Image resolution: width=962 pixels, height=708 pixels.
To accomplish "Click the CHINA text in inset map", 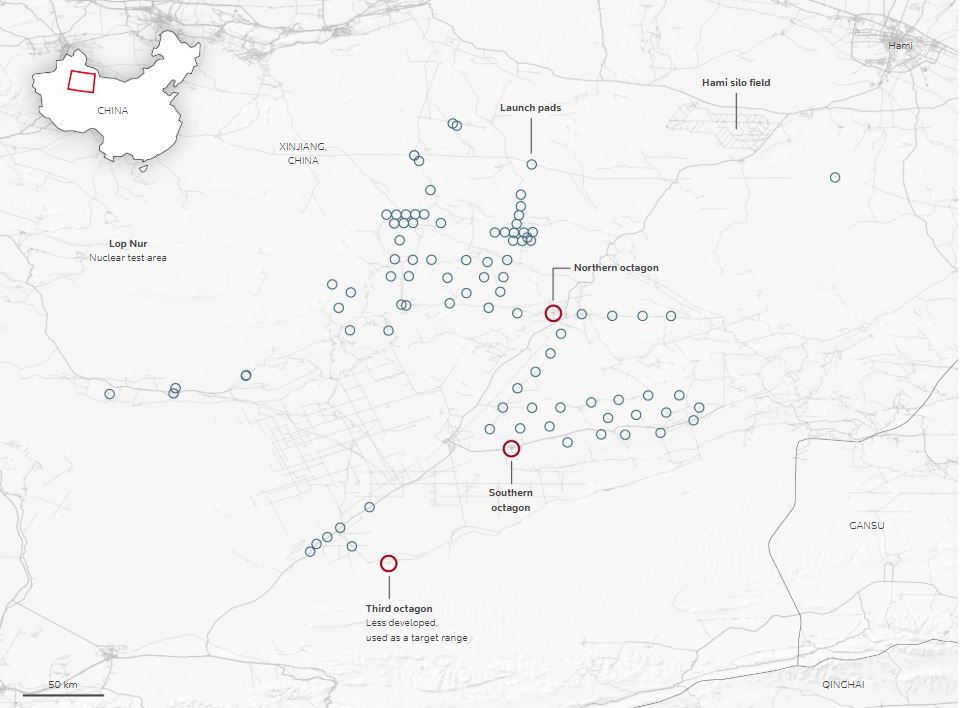I will tap(113, 110).
